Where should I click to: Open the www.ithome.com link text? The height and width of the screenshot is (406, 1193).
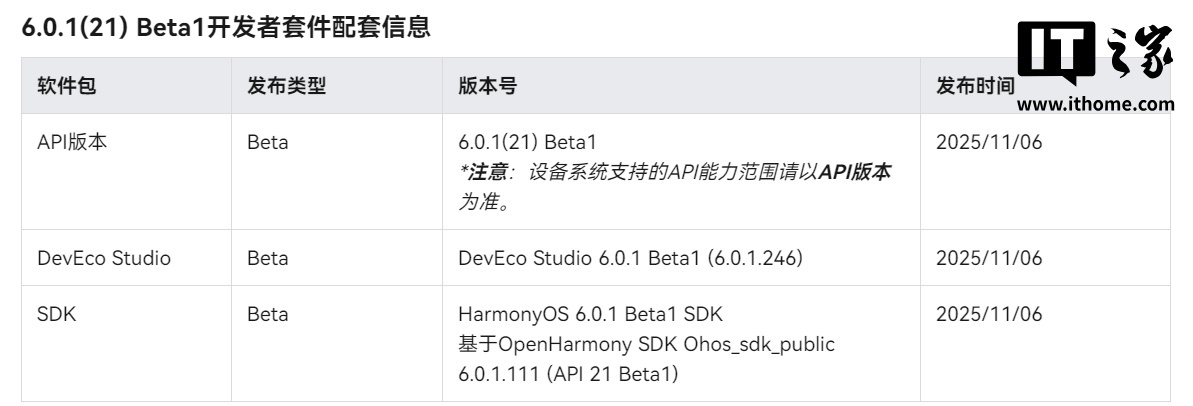coord(1095,103)
